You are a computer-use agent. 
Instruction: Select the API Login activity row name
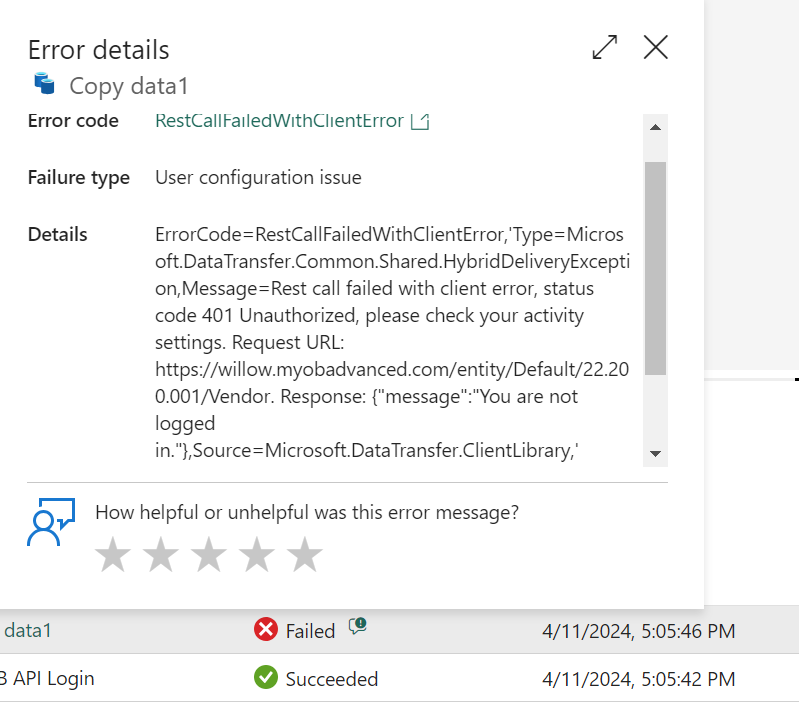47,679
